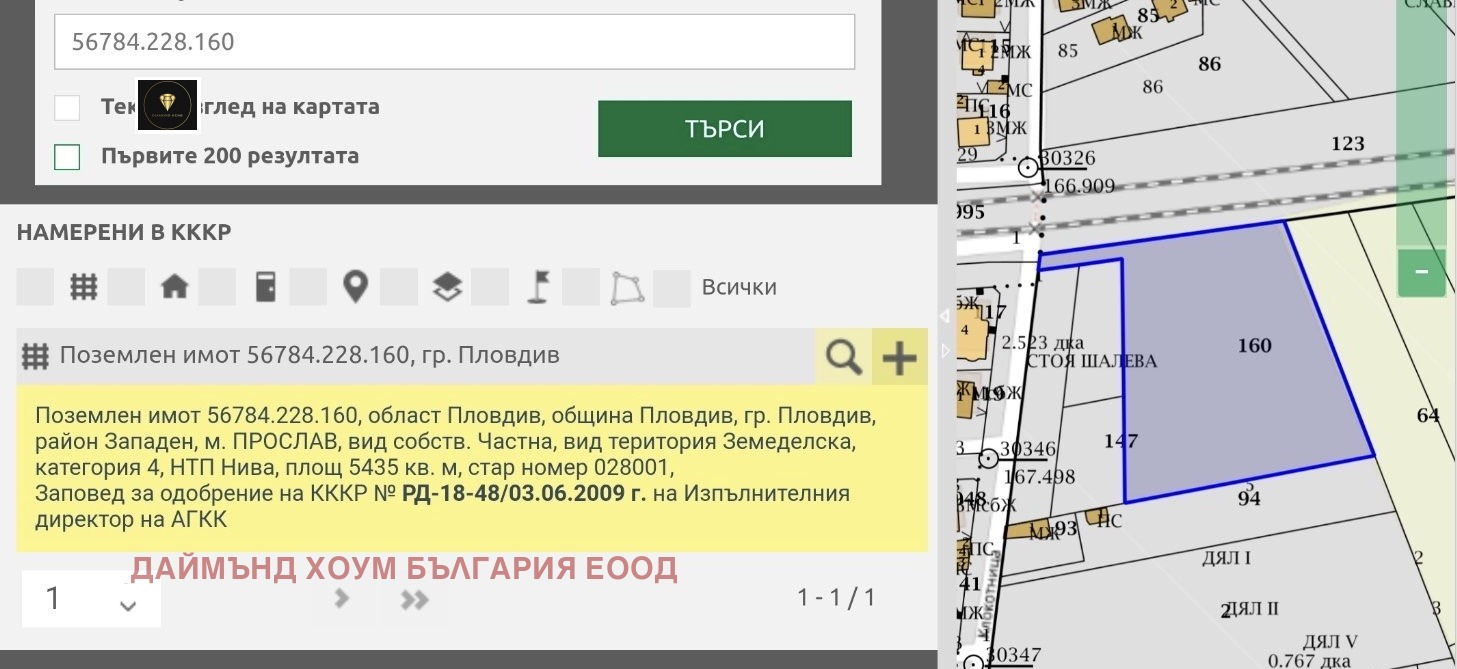Select the polygon boundary filter icon
1457x669 pixels.
coord(626,286)
